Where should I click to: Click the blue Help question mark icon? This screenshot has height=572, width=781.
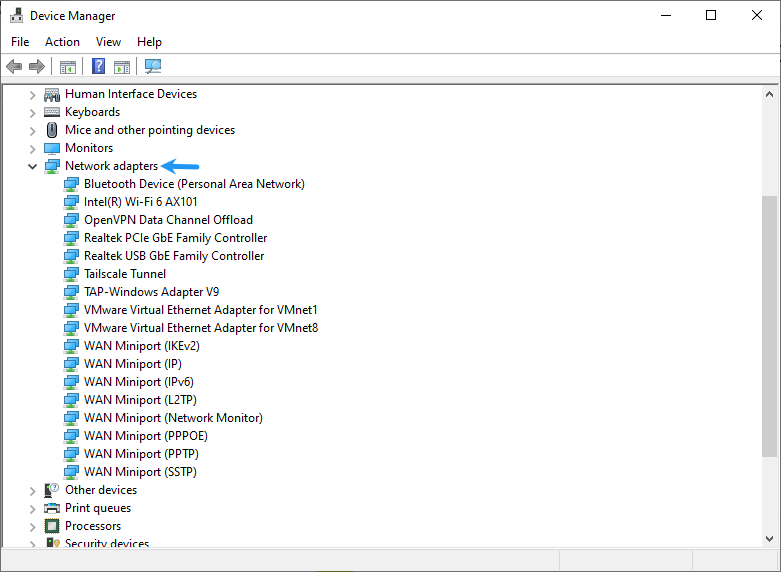[98, 67]
